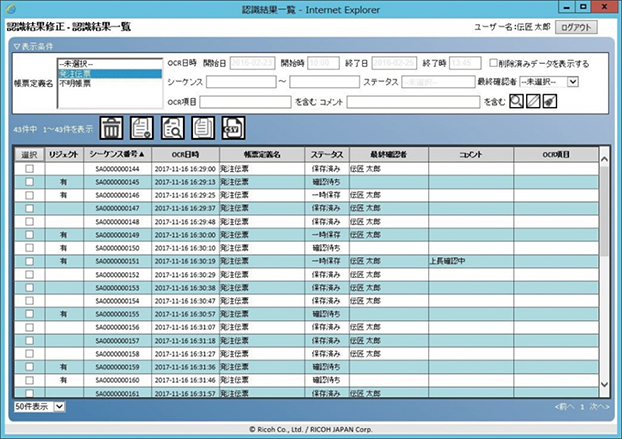
Task: Select the checkbox for row SA0000000151
Action: click(x=29, y=260)
